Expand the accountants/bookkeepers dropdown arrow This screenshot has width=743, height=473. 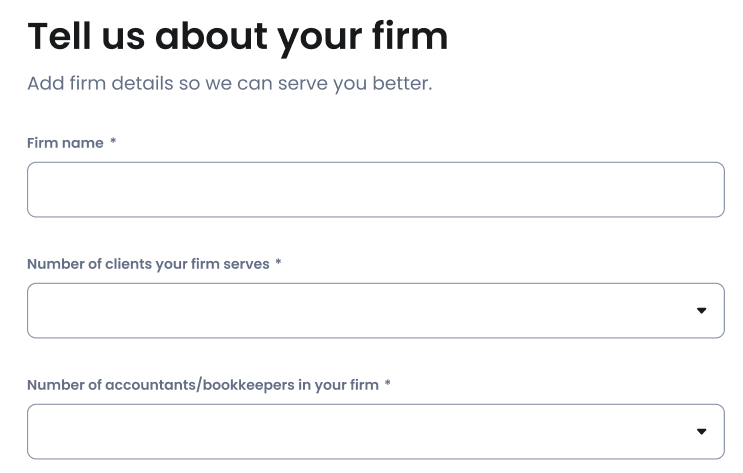701,432
